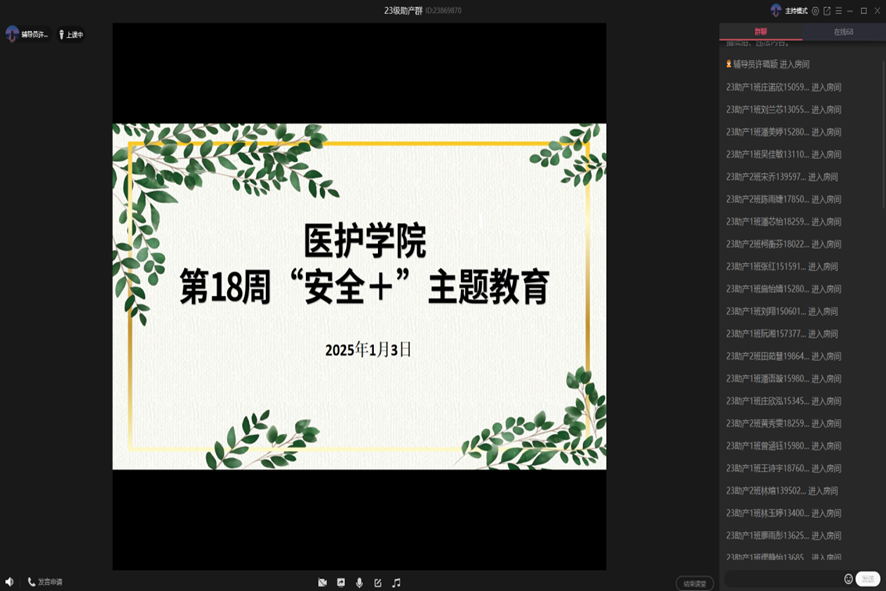Screen dimensions: 886x591
Task: Click the 辅导员 host avatar at top left
Action: pos(12,34)
